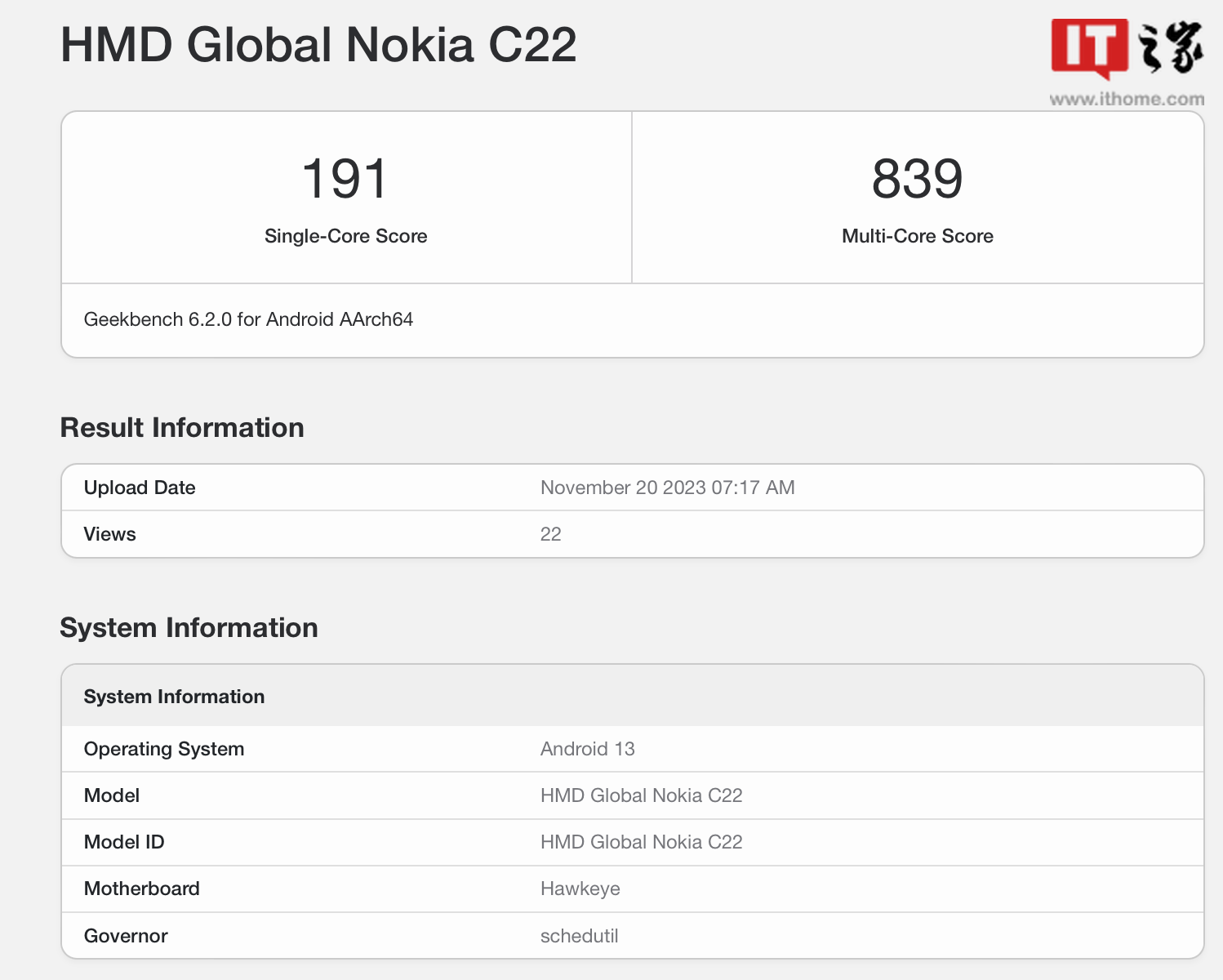Click the single-core score number 191
Screen dimensions: 1223x980
(x=345, y=179)
